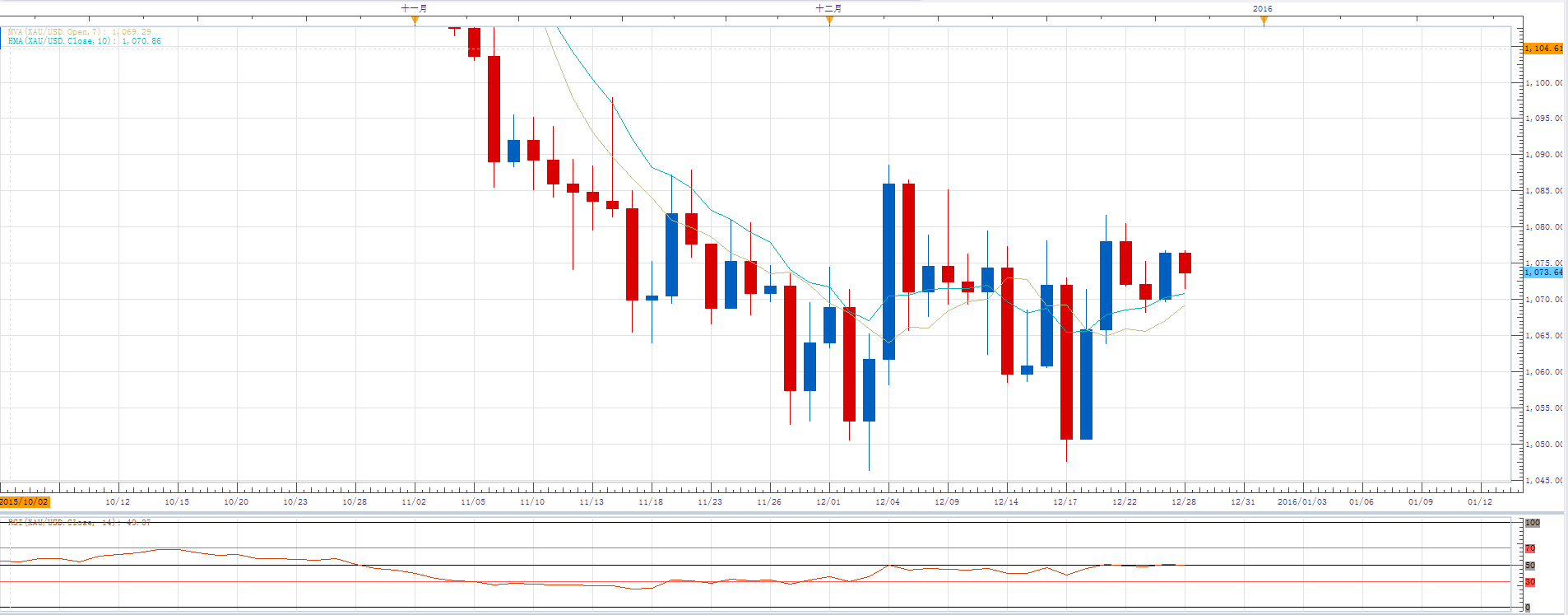Select the RSI (XAU/USD.Close, 14) indicator label

click(x=79, y=522)
